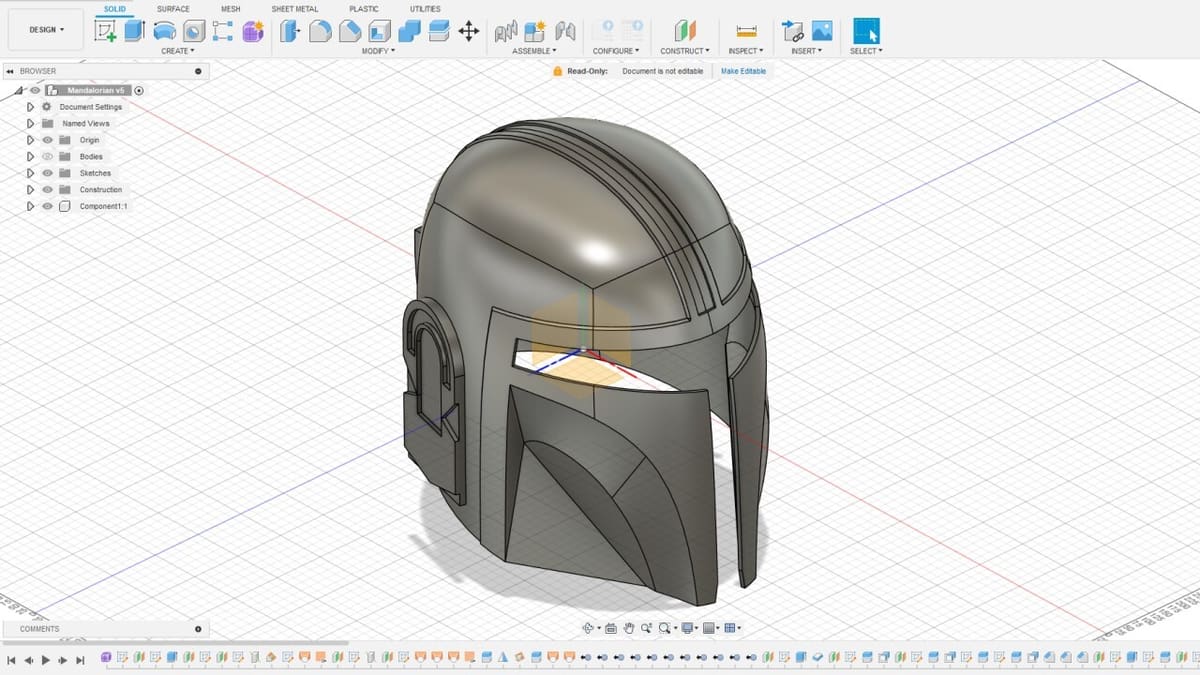Activate the Mandalorian v5 radio button
Viewport: 1200px width, 675px height.
click(x=139, y=90)
